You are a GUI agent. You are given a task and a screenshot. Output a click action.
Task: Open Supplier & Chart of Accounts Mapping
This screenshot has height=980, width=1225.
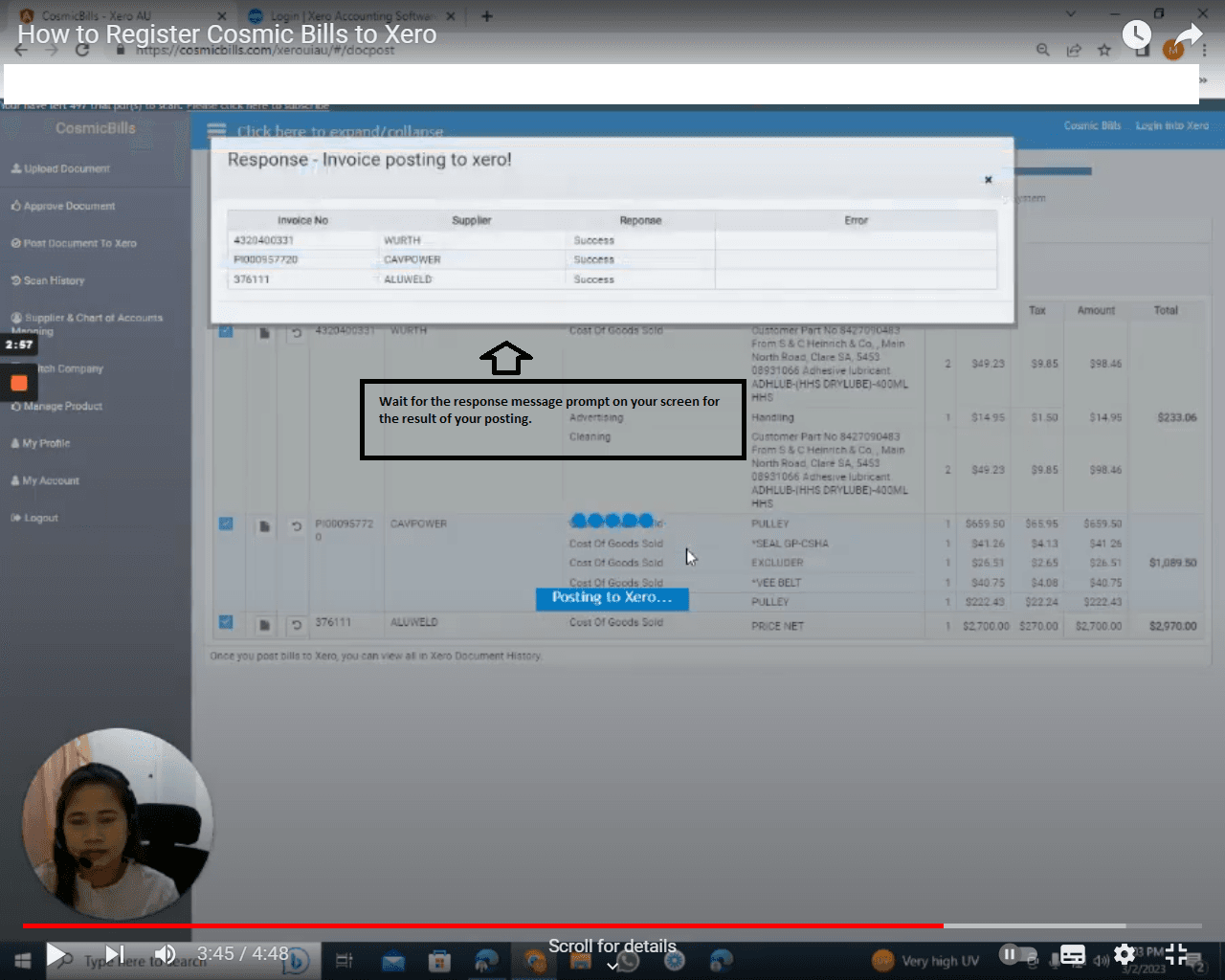point(87,323)
